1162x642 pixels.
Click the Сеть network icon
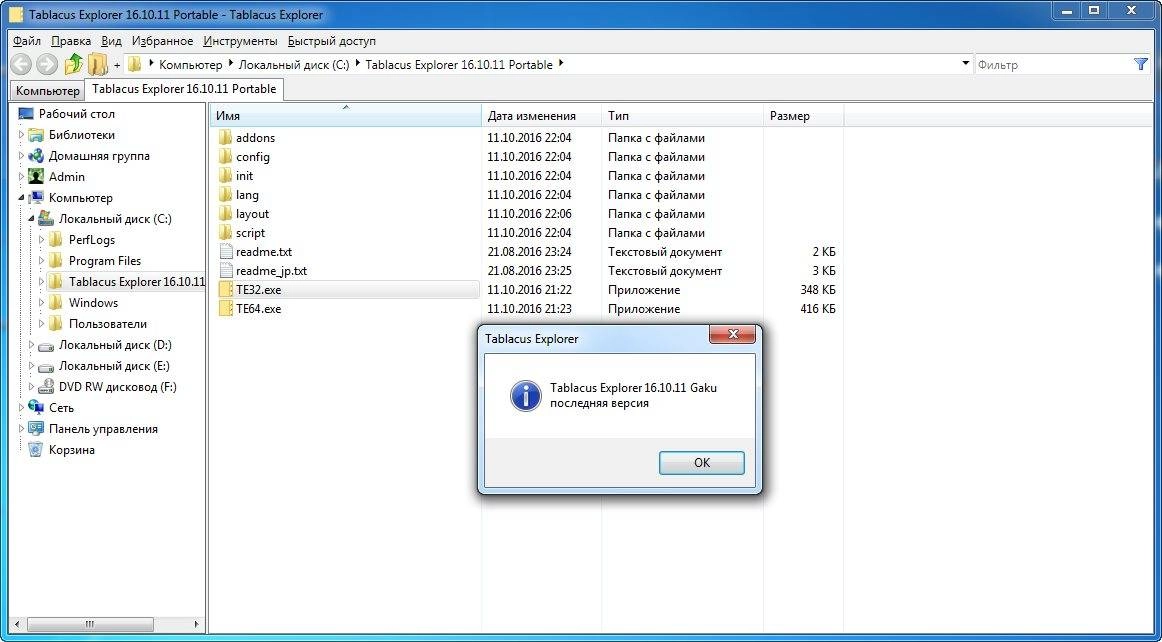(x=36, y=408)
